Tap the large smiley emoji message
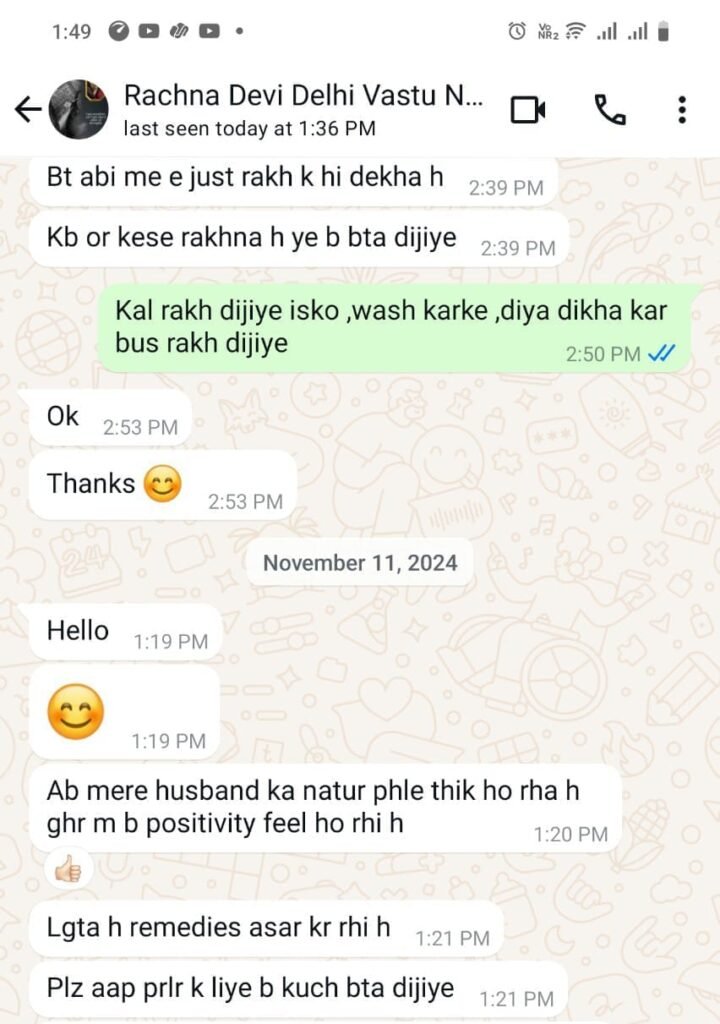 76,712
